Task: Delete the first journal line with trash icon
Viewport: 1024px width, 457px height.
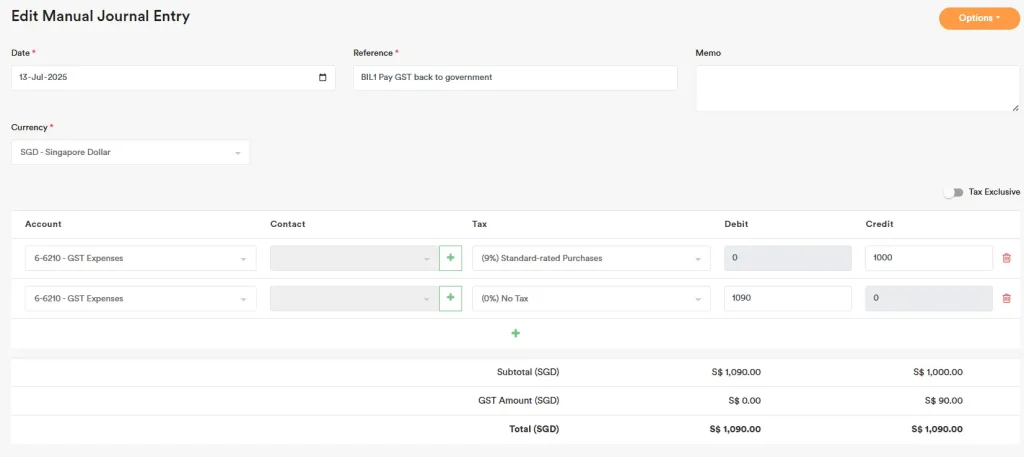Action: tap(1006, 258)
